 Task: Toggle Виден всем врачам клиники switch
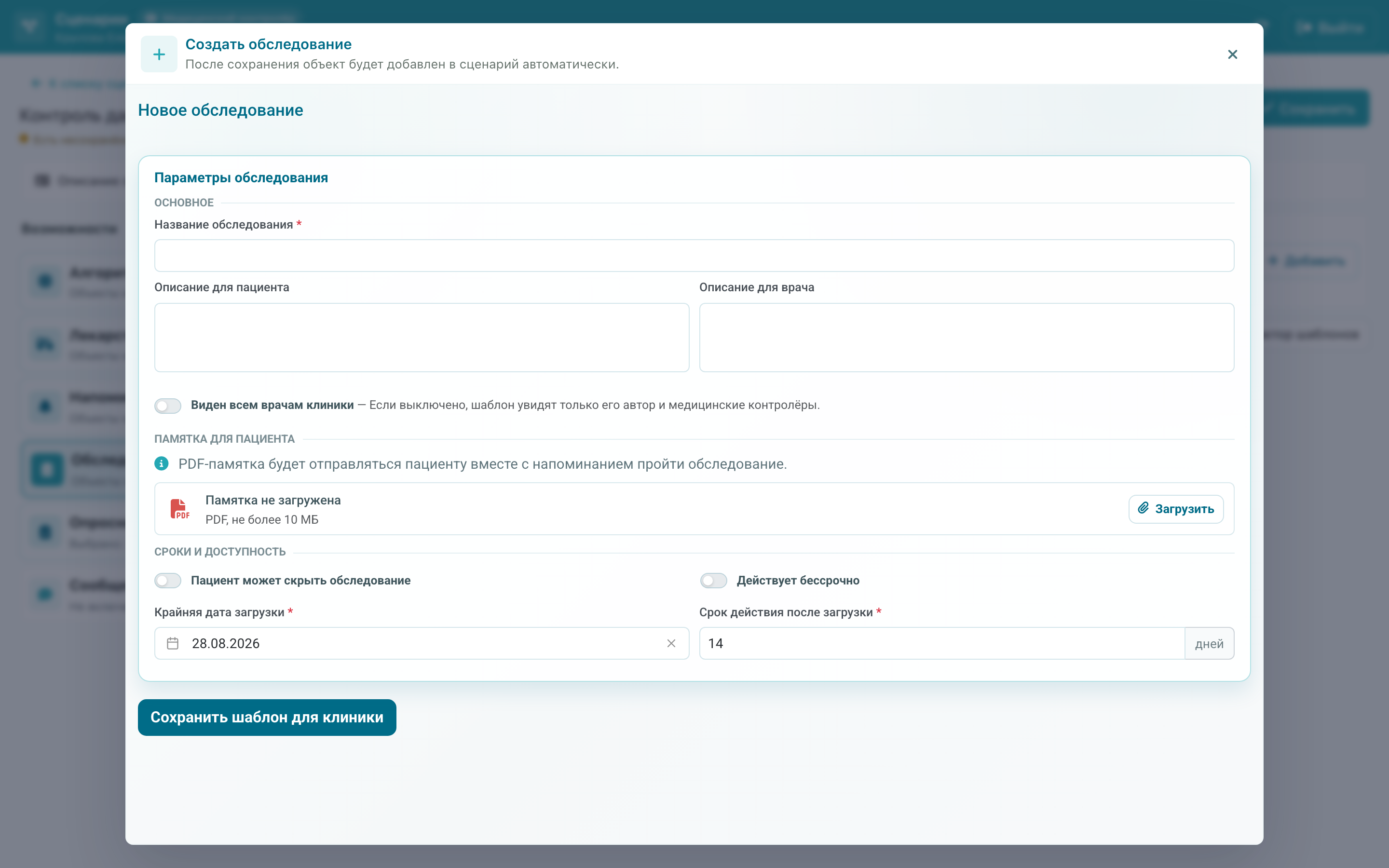coord(168,406)
